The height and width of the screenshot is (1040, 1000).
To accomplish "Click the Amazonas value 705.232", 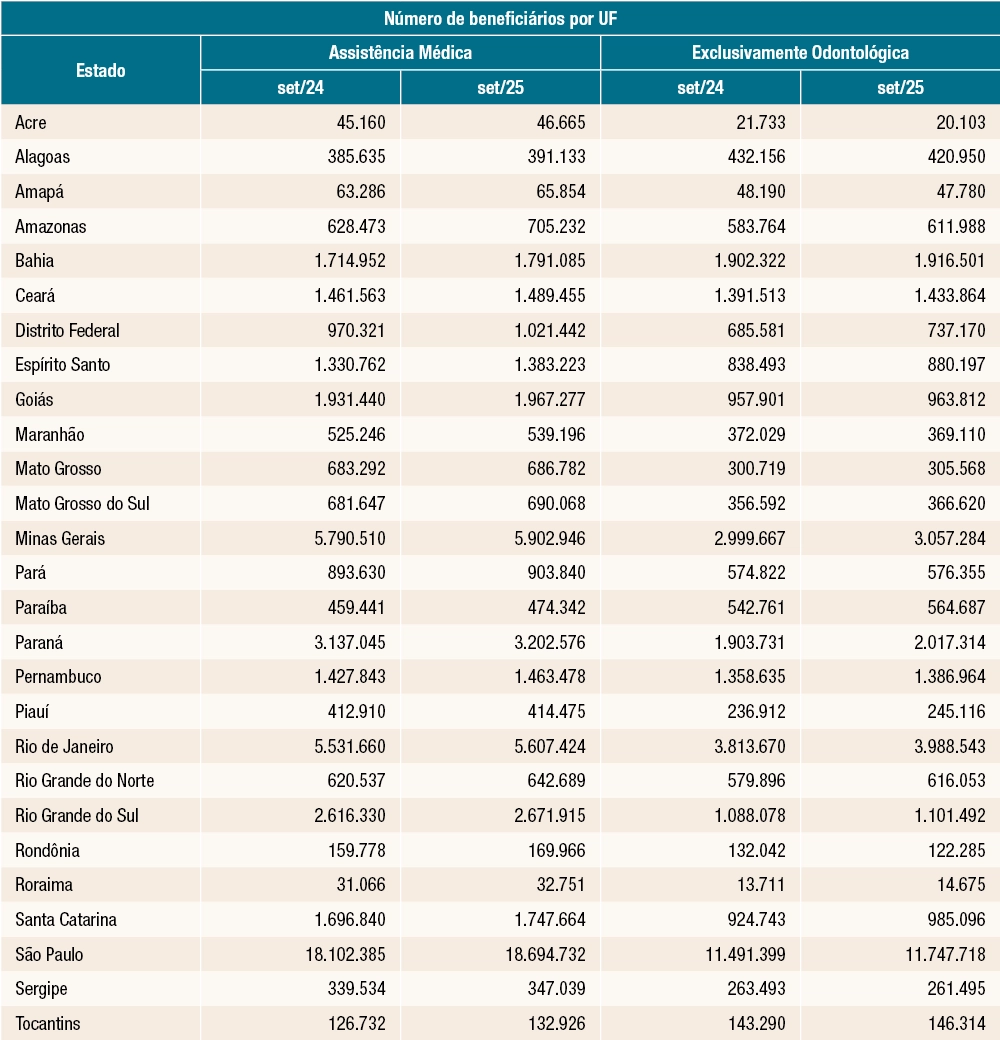I will tap(556, 227).
